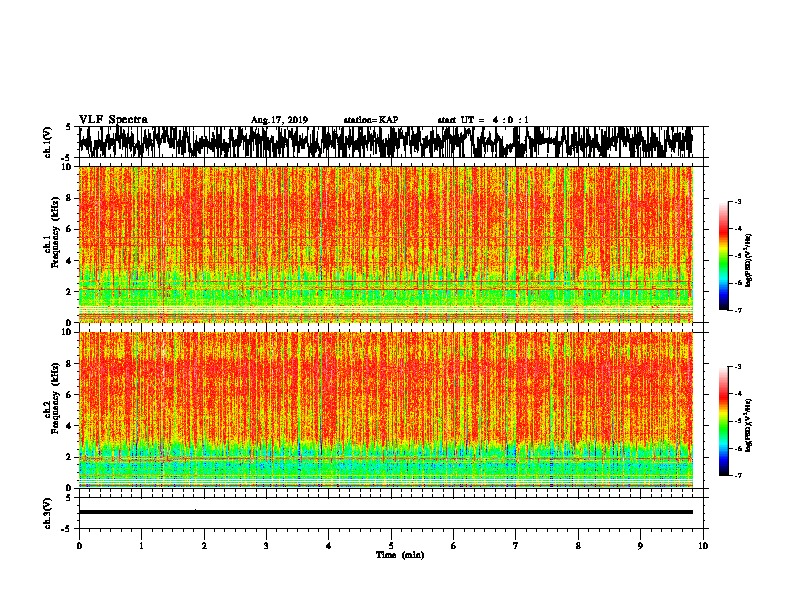Viewport: 792px width, 612px height.
Task: Select the ch.1 "Frequency (kHz)" axis label
Action: pyautogui.click(x=55, y=232)
